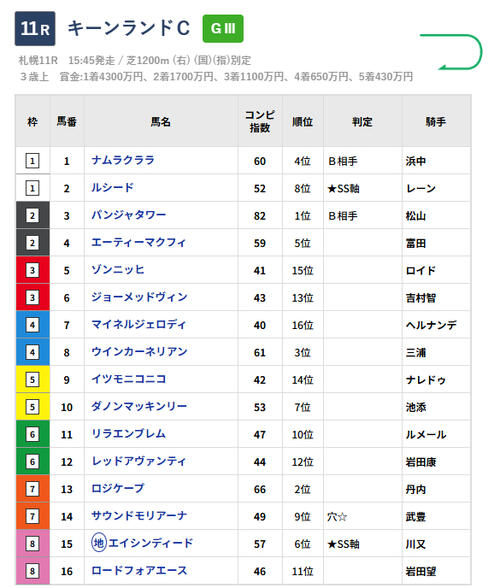This screenshot has width=500, height=588.
Task: Click the green GIII grade badge
Action: coord(223,28)
